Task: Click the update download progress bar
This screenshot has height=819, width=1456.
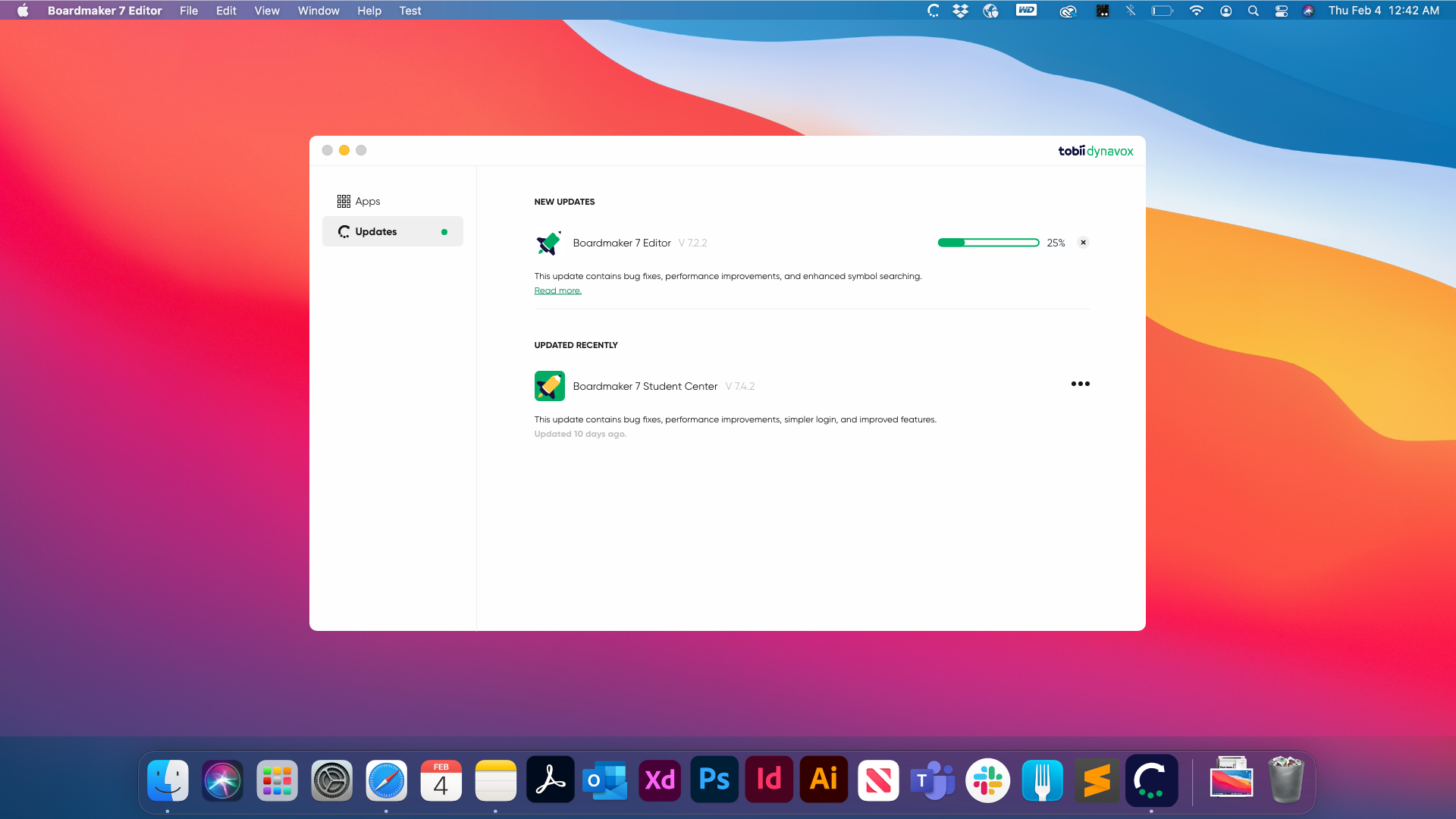Action: click(x=988, y=243)
